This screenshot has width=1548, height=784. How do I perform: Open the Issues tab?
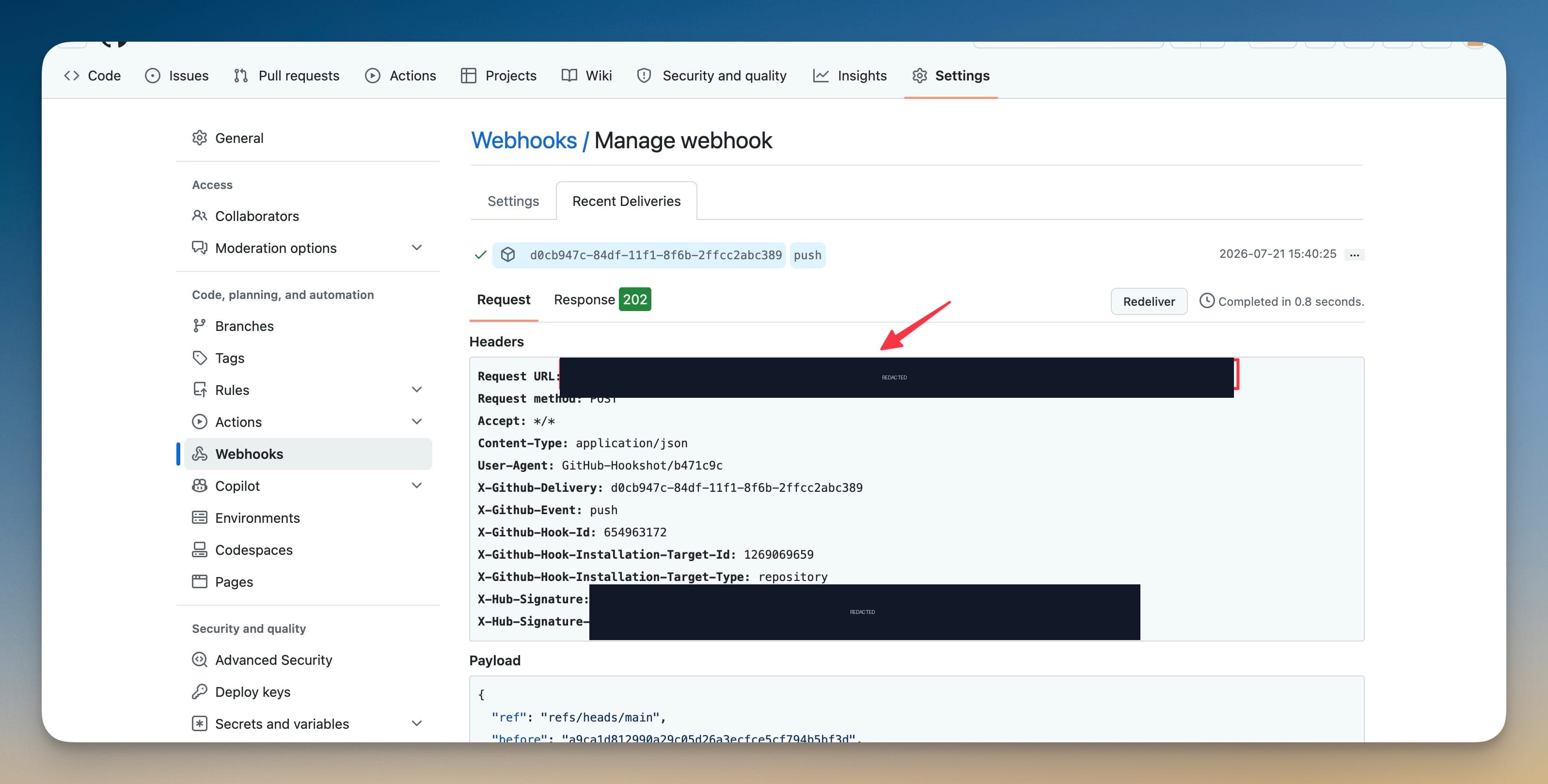[x=177, y=76]
